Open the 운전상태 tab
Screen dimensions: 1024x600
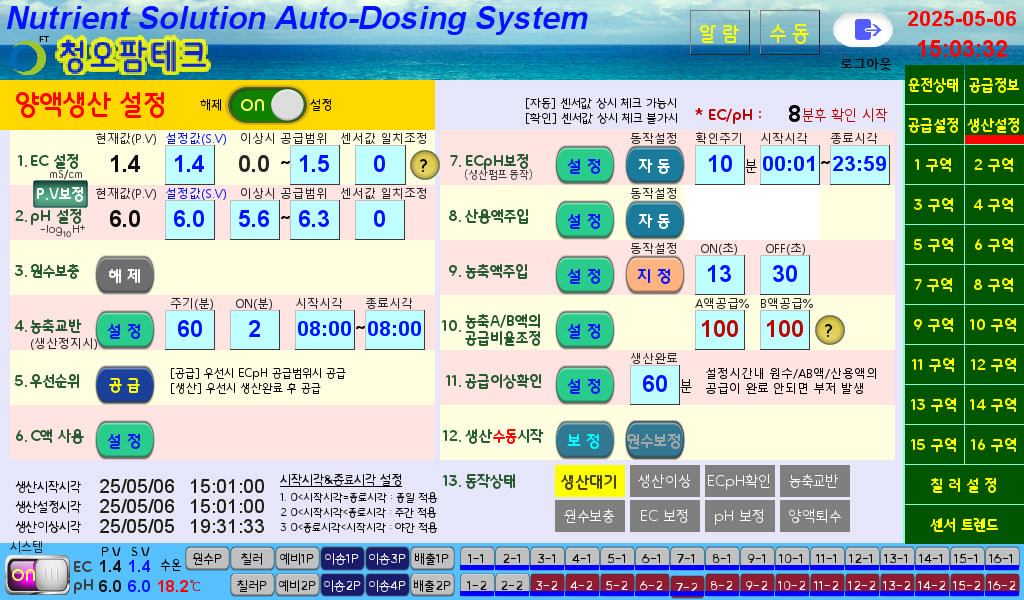pos(933,85)
